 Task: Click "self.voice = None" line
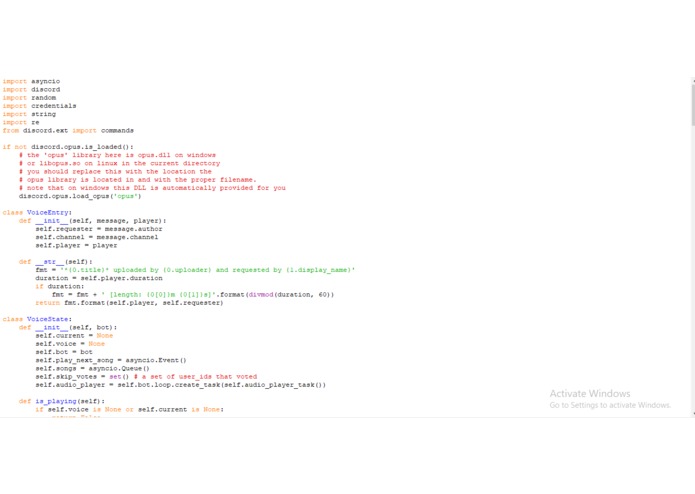pos(70,344)
